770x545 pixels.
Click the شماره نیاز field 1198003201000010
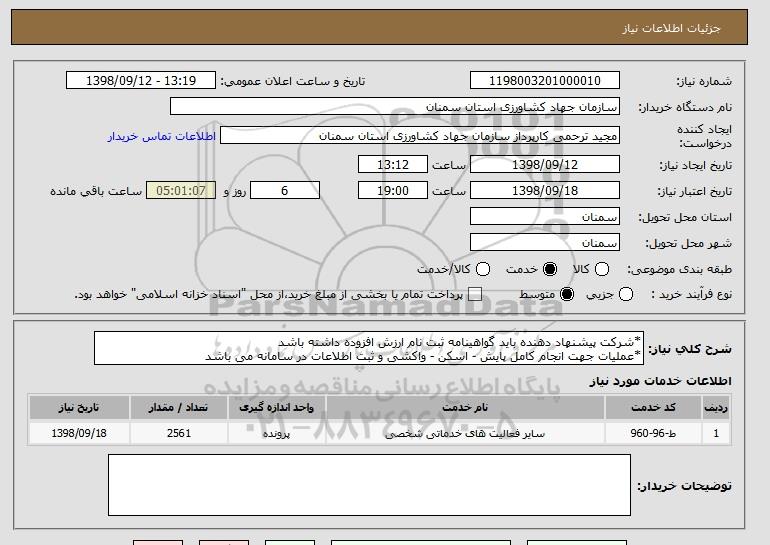click(x=545, y=81)
